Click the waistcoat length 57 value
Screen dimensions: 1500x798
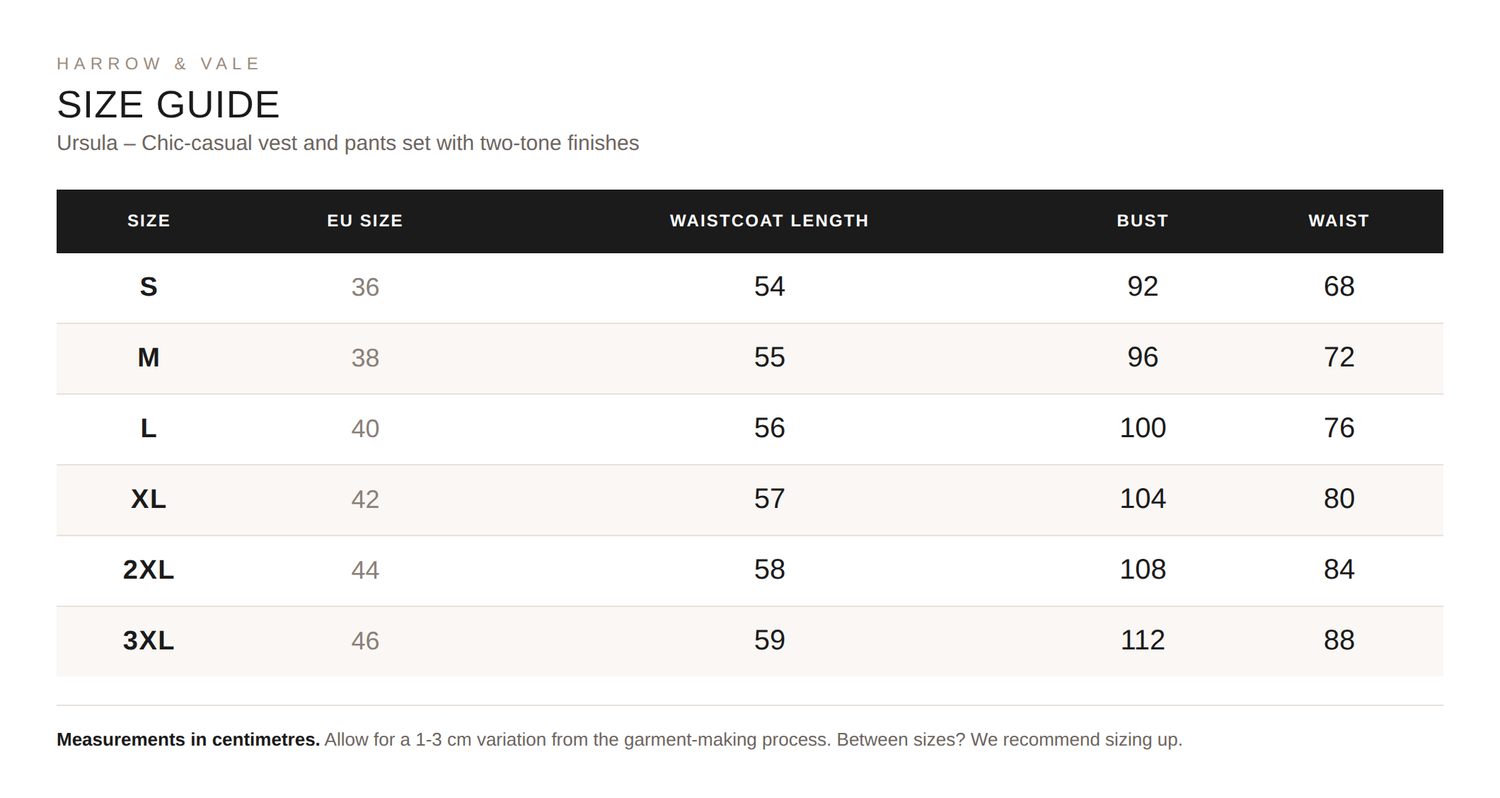pos(769,499)
